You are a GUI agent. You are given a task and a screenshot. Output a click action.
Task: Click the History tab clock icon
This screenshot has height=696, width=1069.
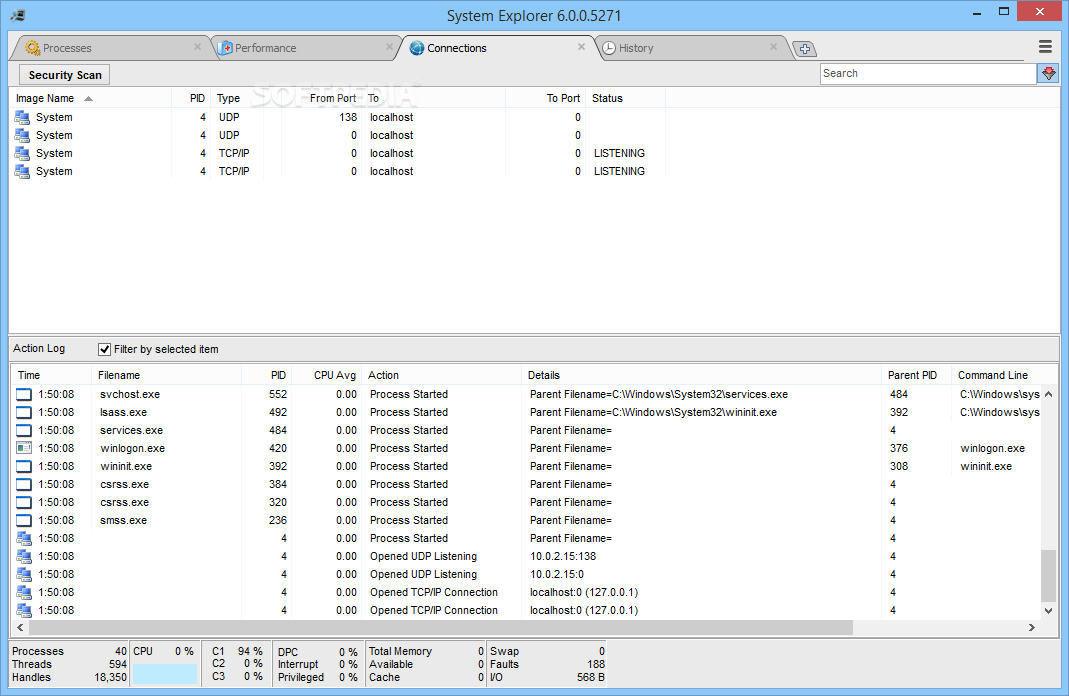tap(609, 48)
